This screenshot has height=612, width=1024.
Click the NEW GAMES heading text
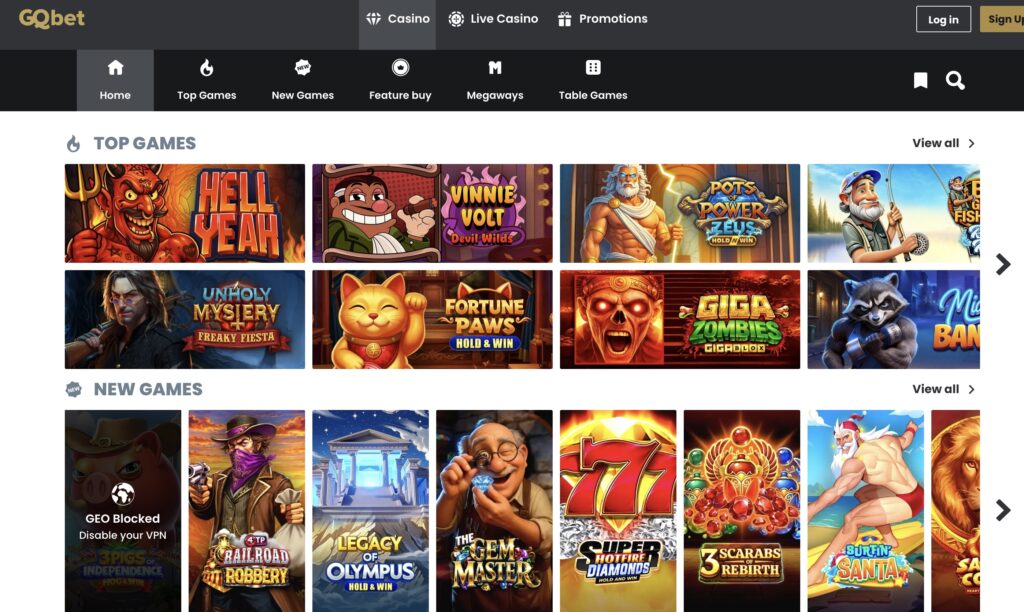148,389
